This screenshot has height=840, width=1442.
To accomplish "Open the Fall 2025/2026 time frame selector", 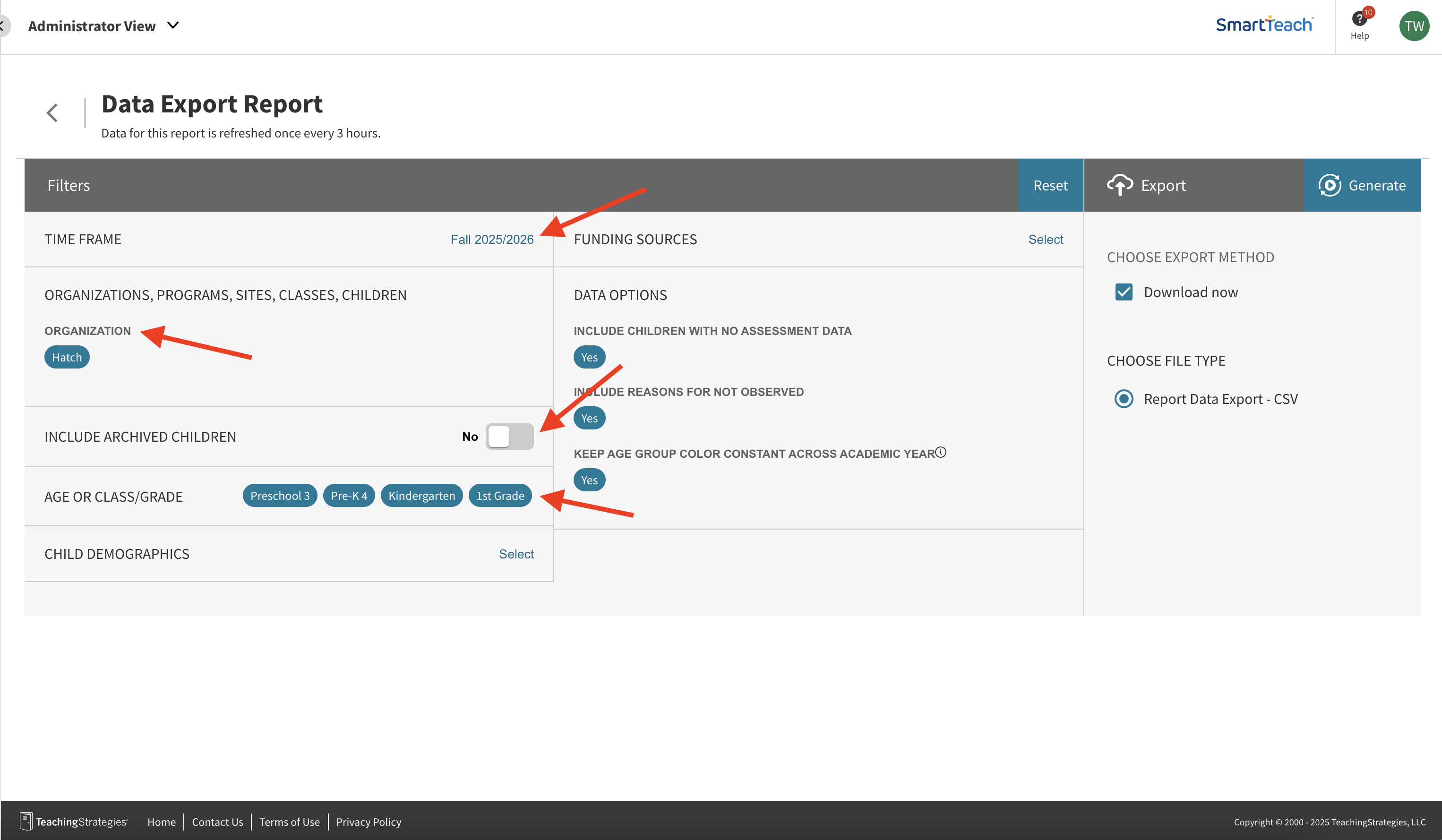I will (x=491, y=239).
